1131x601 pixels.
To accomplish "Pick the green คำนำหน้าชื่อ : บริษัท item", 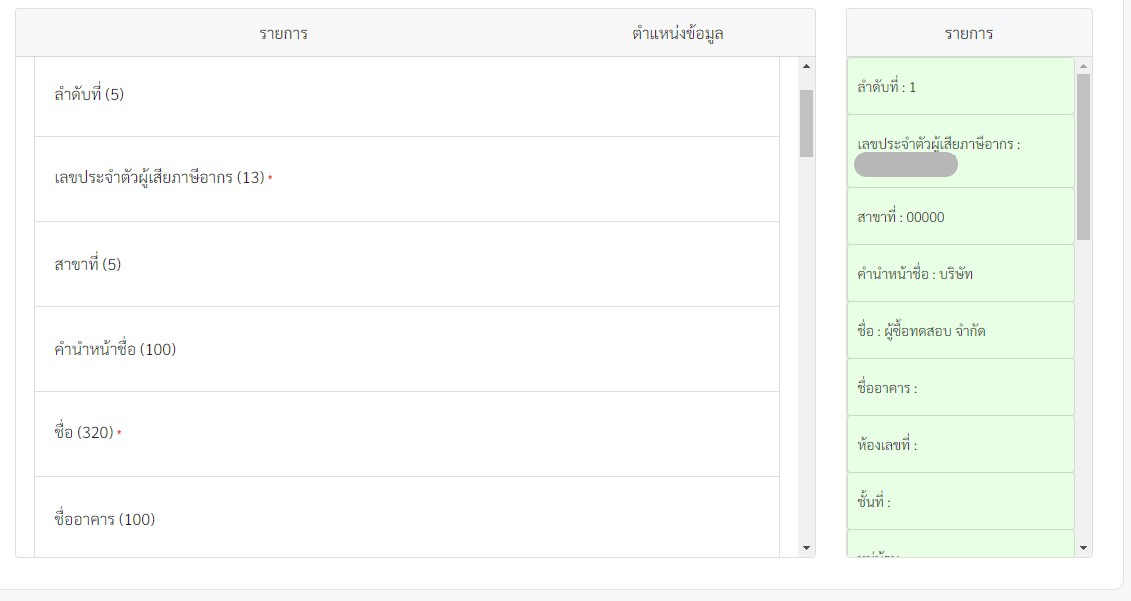I will 960,274.
